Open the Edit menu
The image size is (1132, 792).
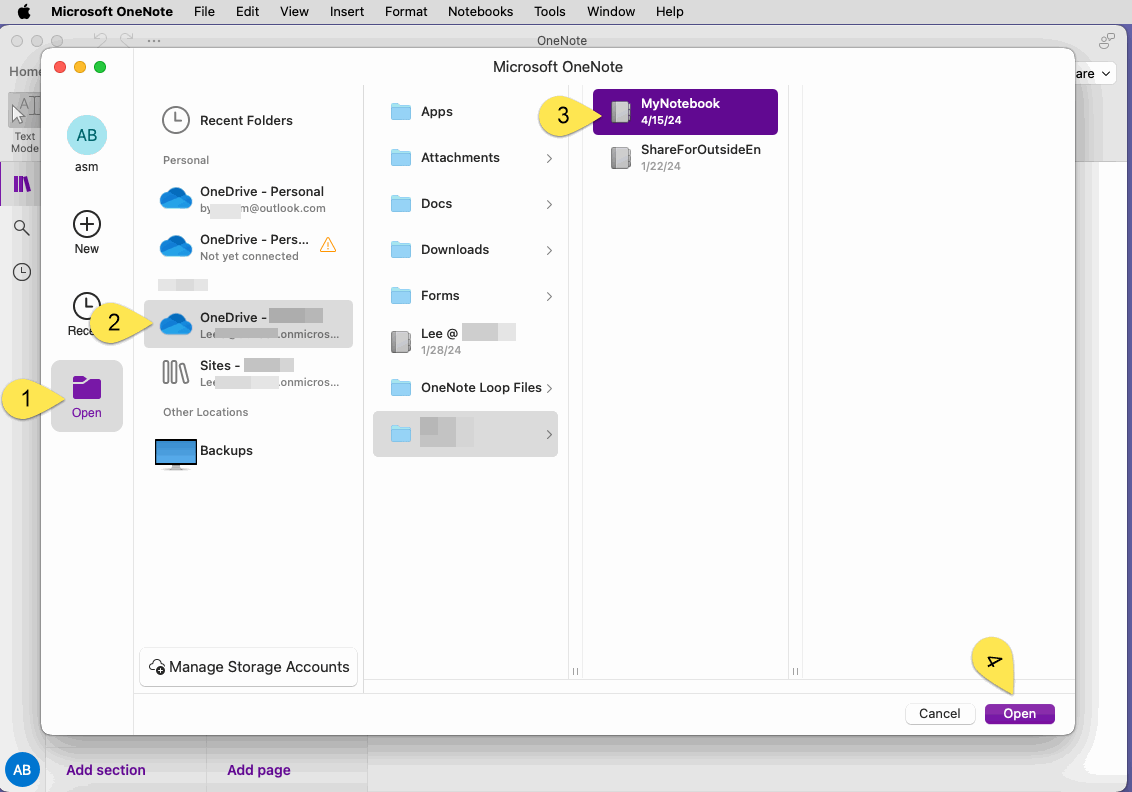tap(248, 12)
